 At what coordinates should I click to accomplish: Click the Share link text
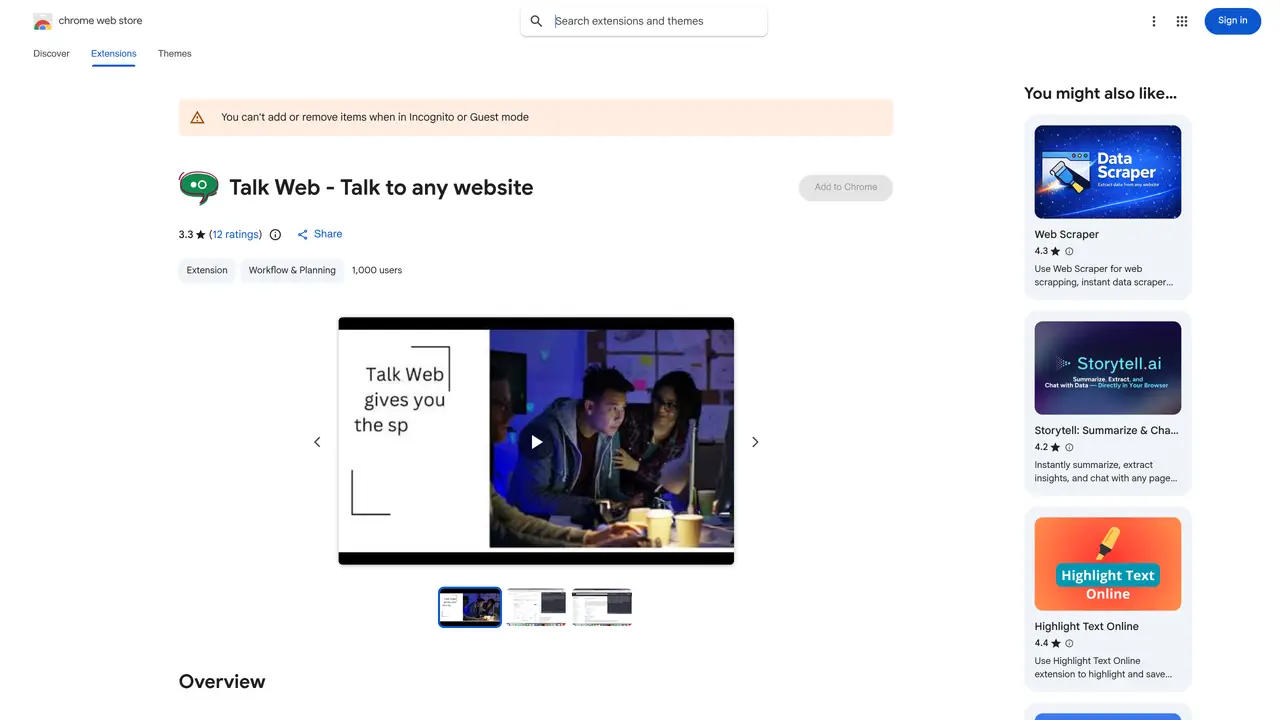point(328,234)
